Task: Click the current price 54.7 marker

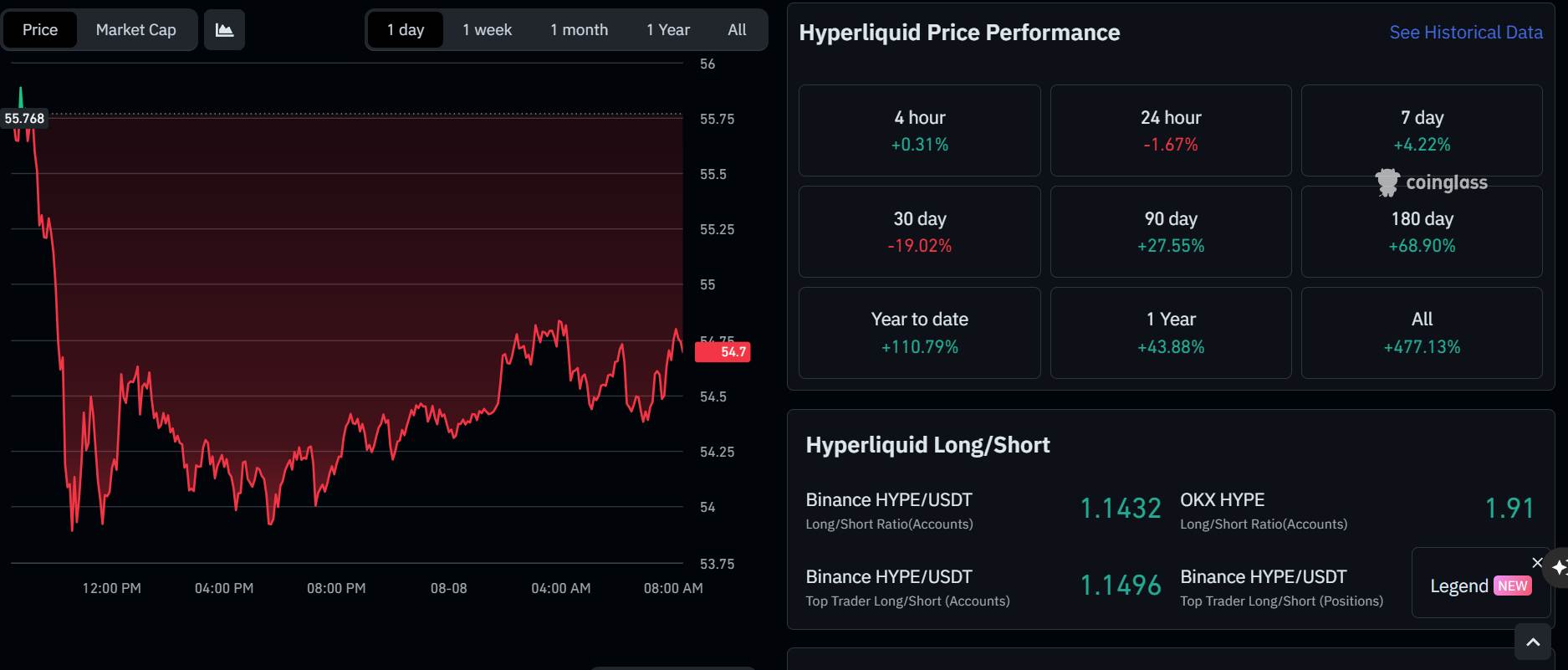Action: 723,352
